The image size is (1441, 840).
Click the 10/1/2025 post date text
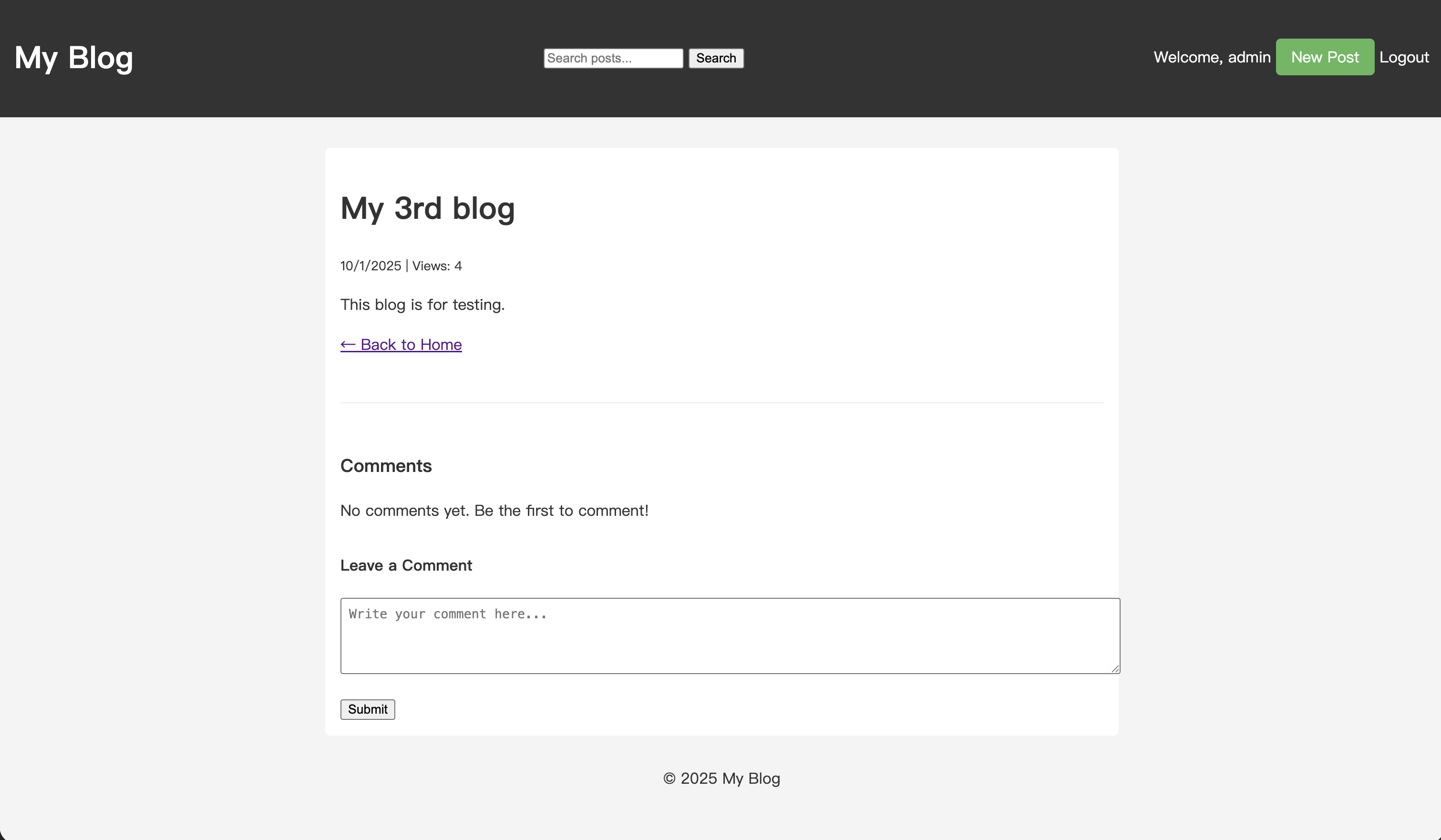(371, 266)
